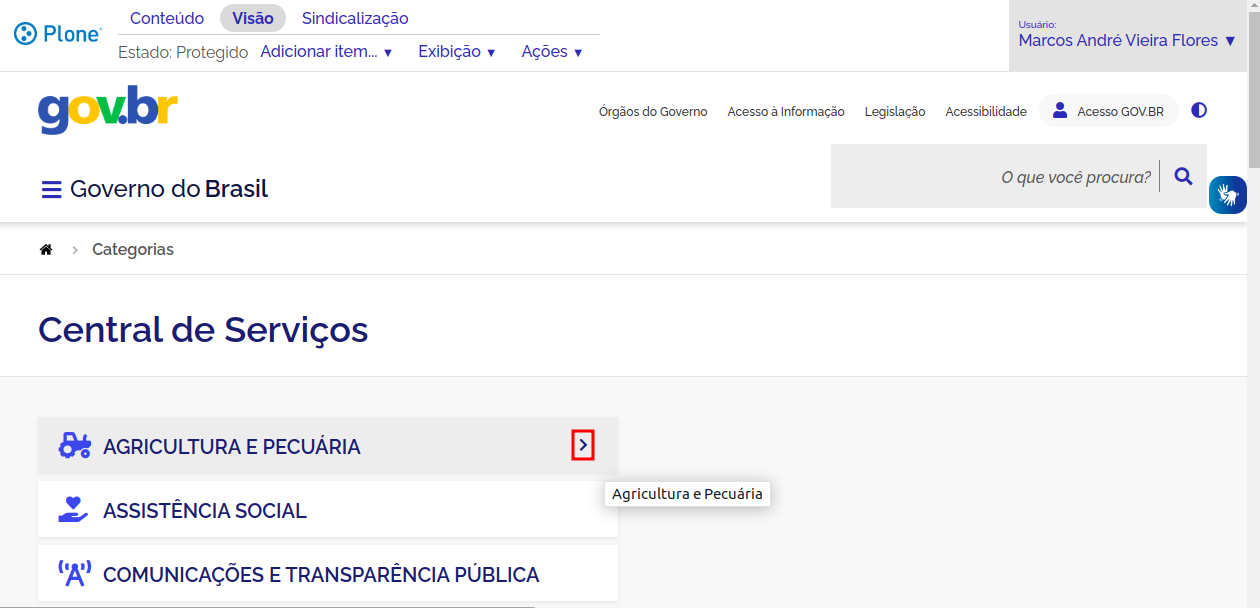Switch to the Sindicalização tab
Image resolution: width=1260 pixels, height=608 pixels.
(355, 18)
